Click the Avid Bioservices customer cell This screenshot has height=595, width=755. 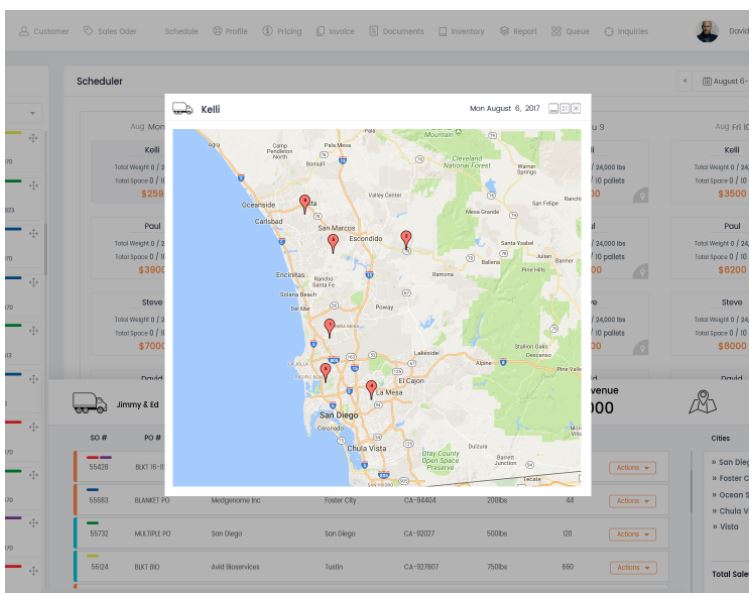tap(235, 567)
